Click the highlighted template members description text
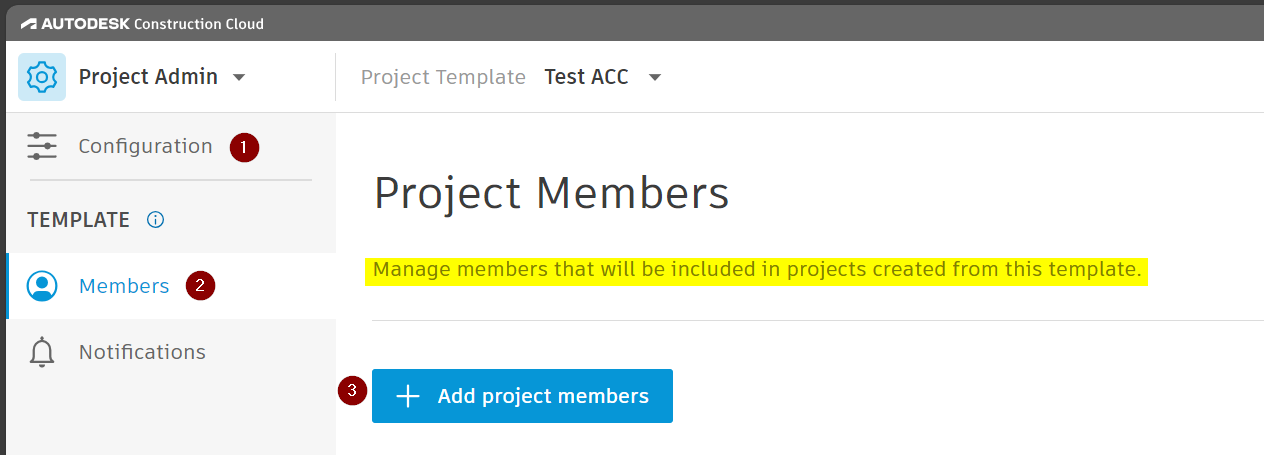The height and width of the screenshot is (455, 1264). [x=756, y=270]
